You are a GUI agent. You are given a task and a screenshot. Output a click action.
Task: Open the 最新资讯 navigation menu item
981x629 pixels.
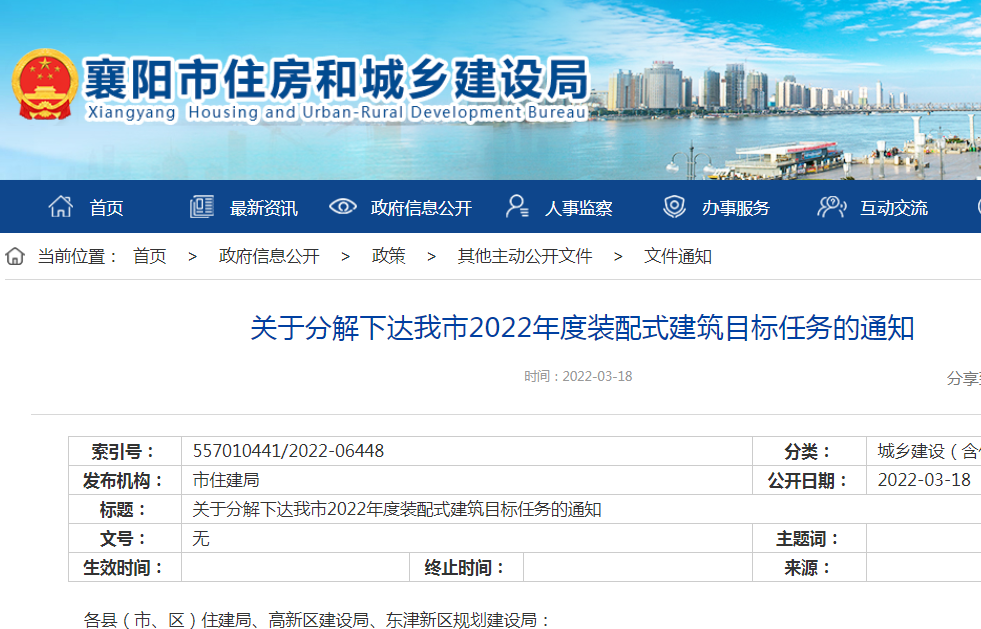264,208
